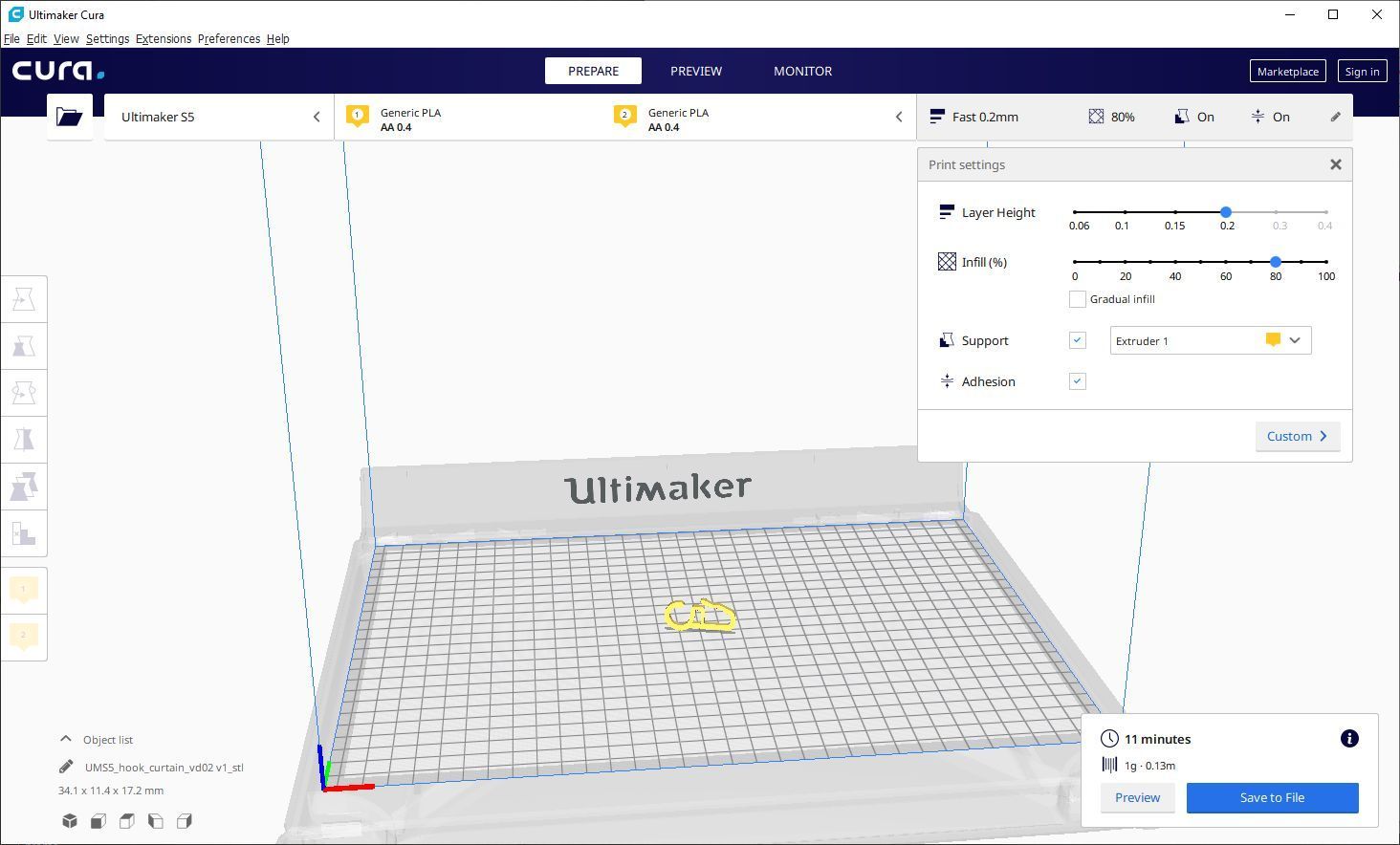Uncheck the Support checkbox
This screenshot has width=1400, height=845.
click(1078, 340)
